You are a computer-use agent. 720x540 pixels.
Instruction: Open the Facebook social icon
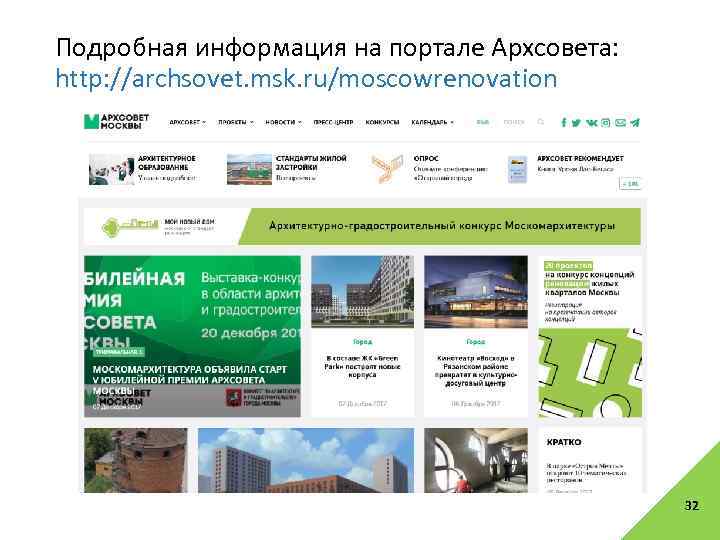[x=564, y=122]
